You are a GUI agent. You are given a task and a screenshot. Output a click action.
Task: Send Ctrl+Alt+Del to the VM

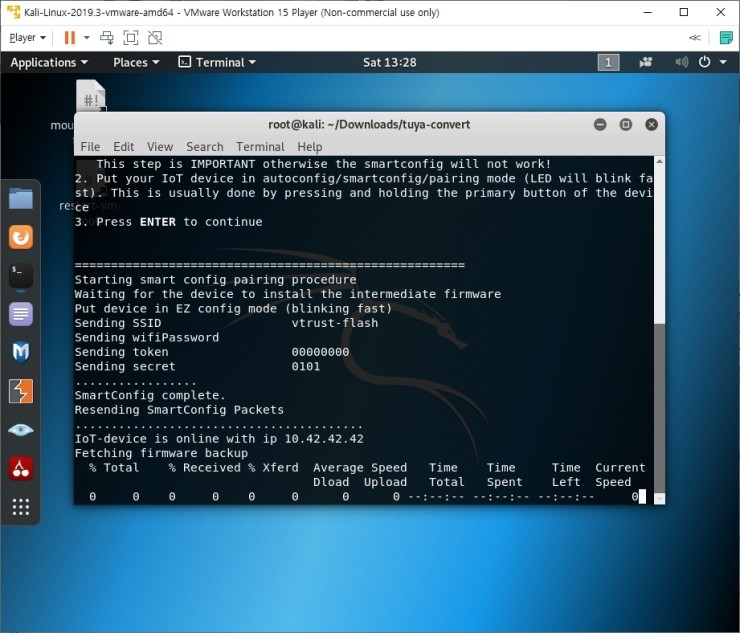coord(107,38)
